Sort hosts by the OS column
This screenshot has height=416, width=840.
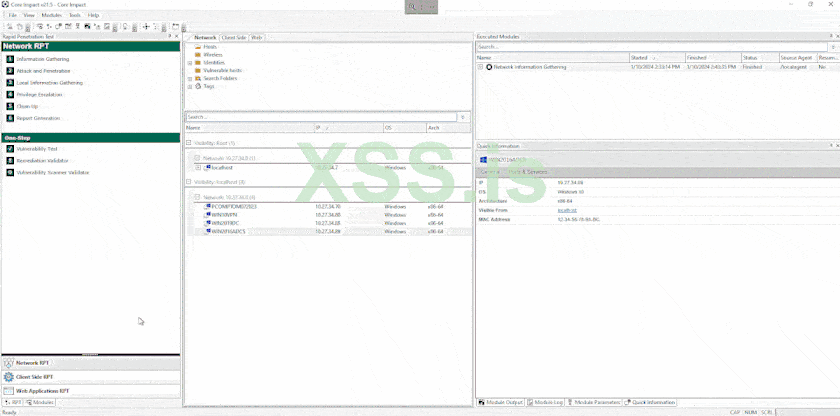404,128
